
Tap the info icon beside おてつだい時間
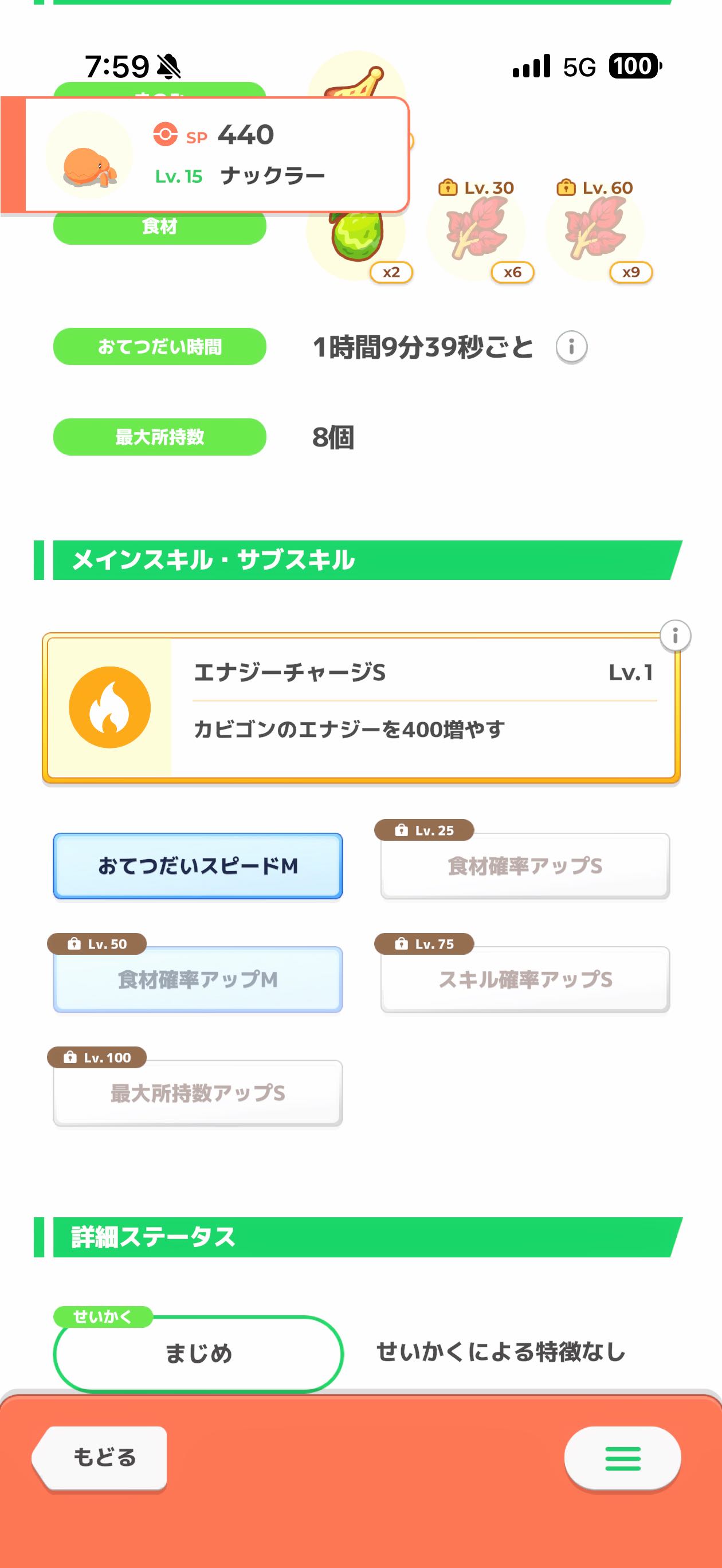[x=571, y=347]
